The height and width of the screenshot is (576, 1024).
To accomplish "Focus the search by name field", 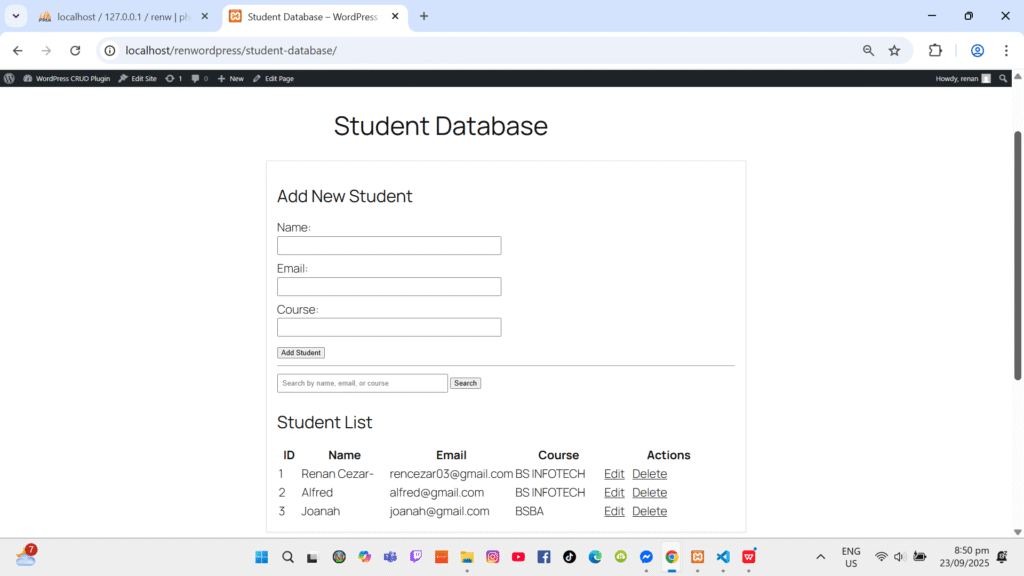I will click(362, 383).
